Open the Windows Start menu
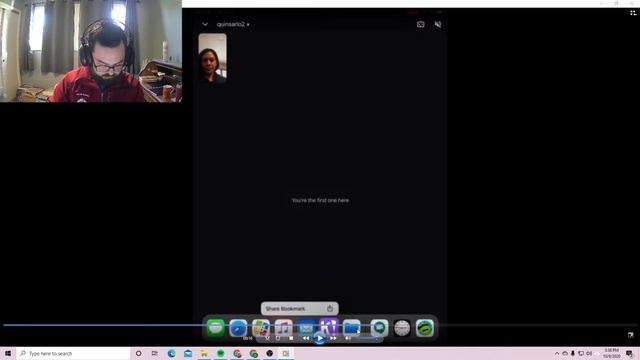Screen dimensions: 640x360 (x=8, y=353)
